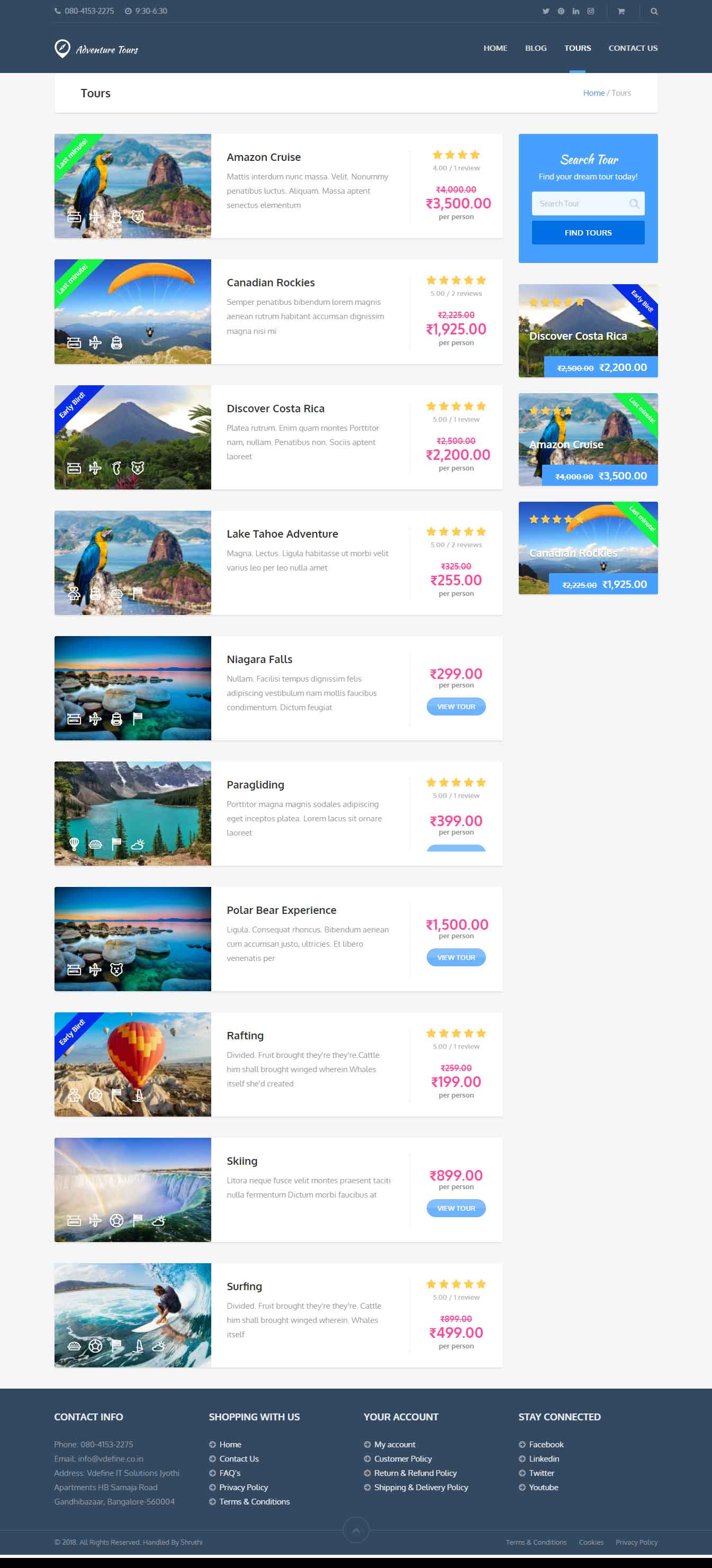Click View Tour for Polar Bear Experience
Viewport: 712px width, 1568px height.
click(456, 957)
